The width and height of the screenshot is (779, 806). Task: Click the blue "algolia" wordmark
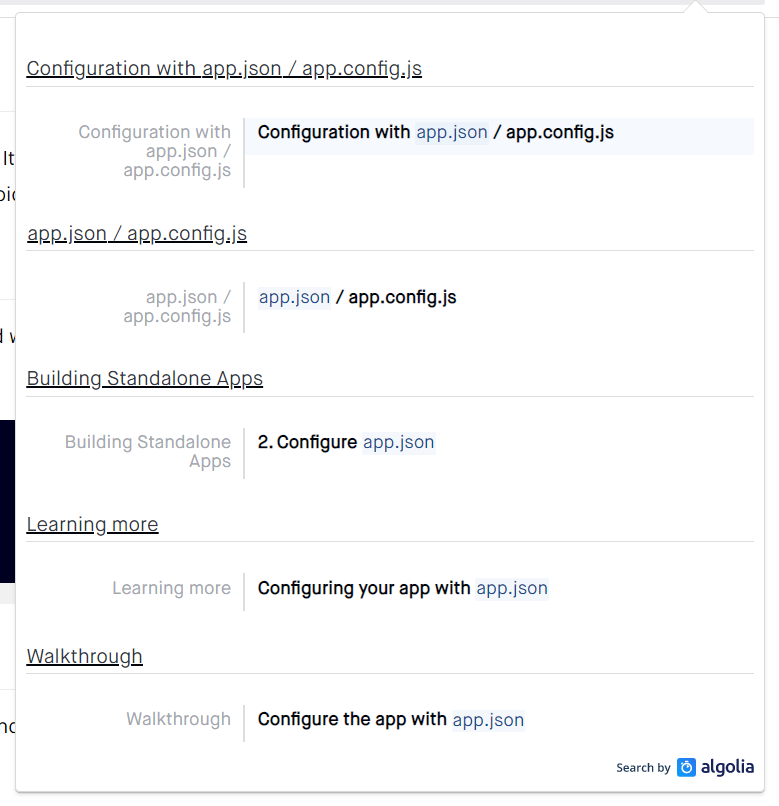click(727, 767)
